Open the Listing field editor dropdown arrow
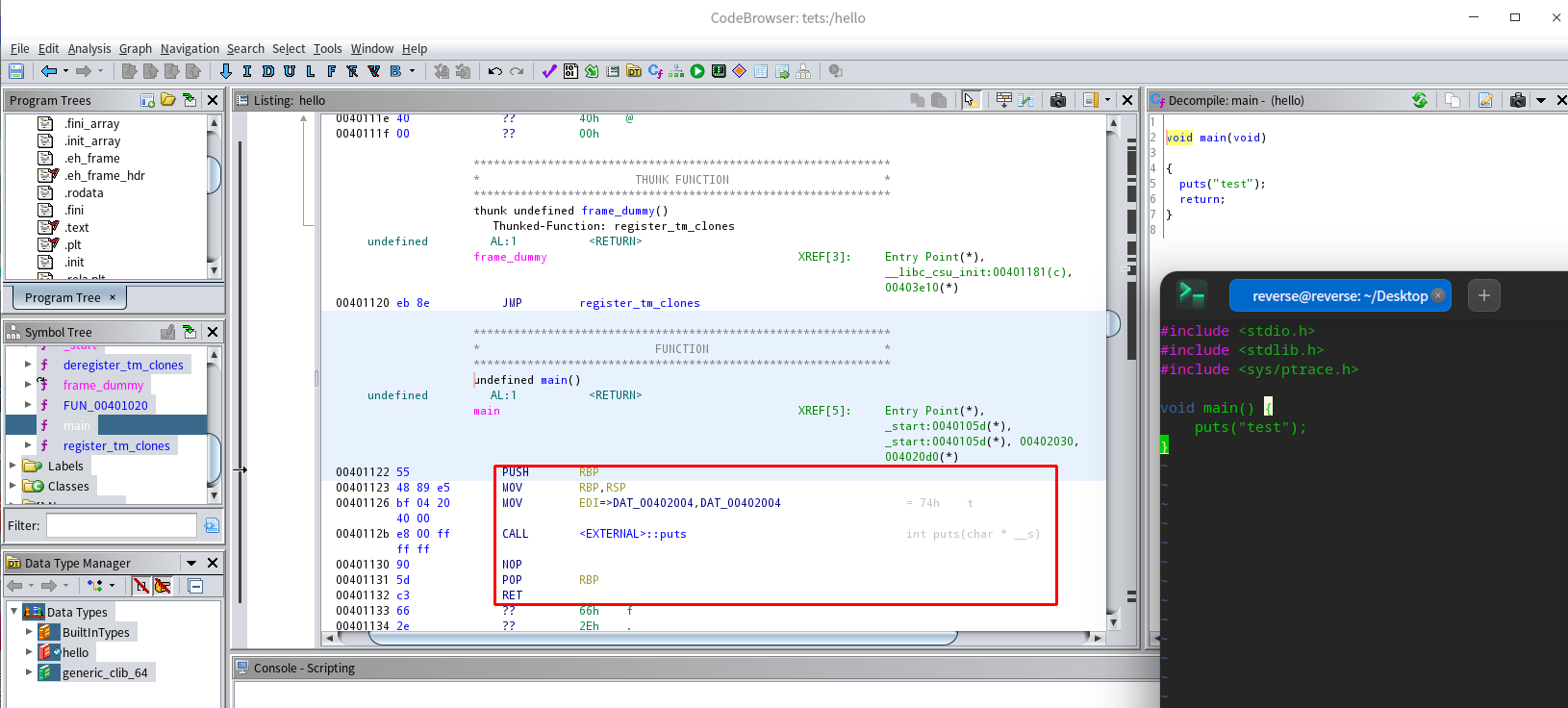This screenshot has width=1568, height=708. pos(1107,100)
